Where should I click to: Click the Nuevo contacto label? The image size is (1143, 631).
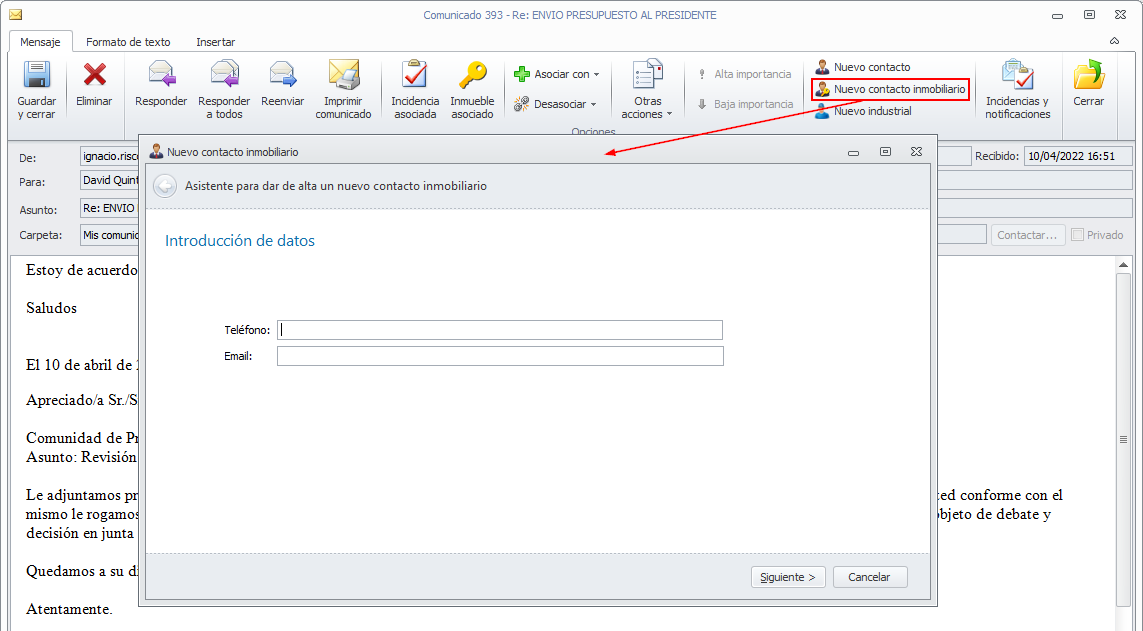click(x=872, y=67)
